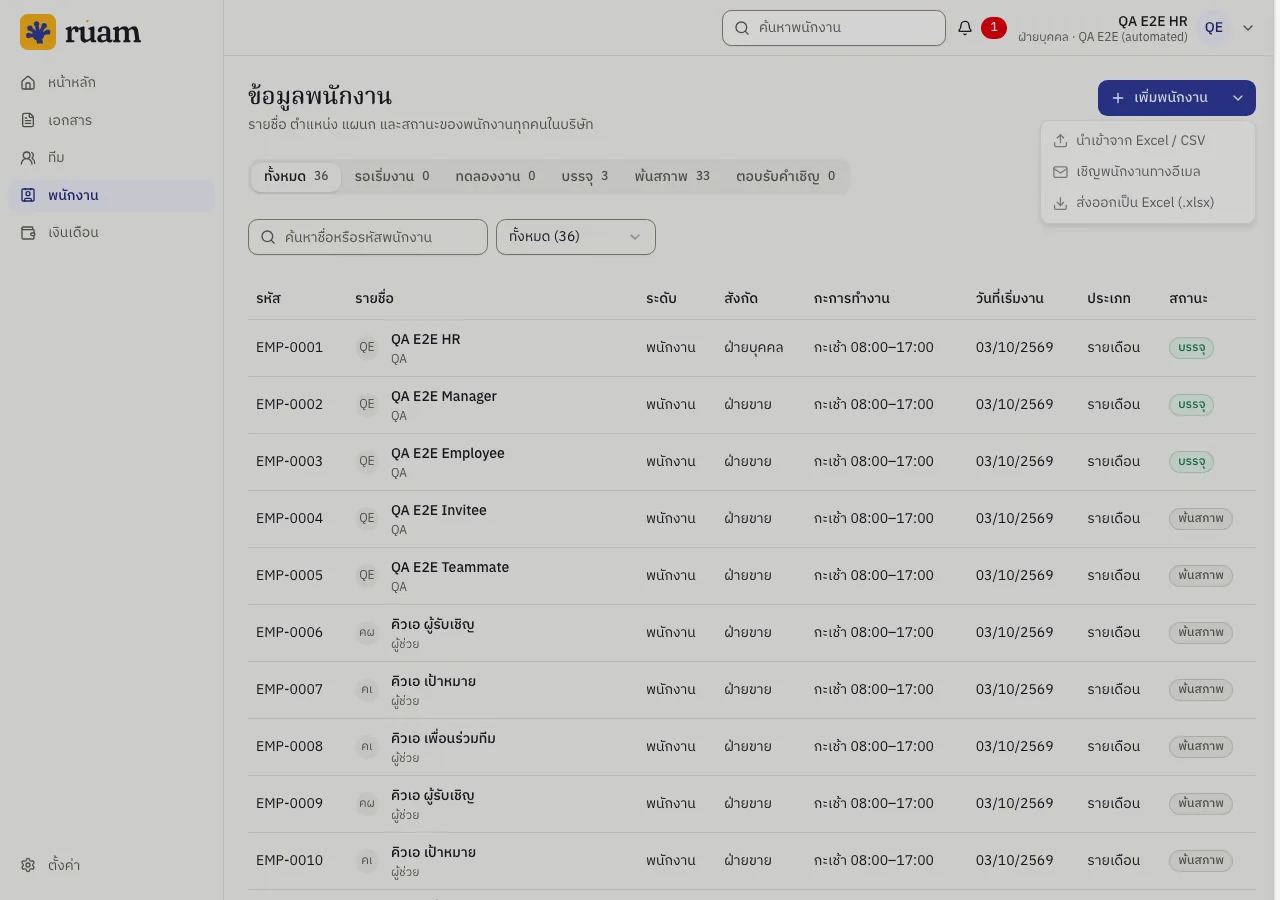The width and height of the screenshot is (1280, 900).
Task: Choose ส่งออกเป็น Excel (.xlsx)
Action: pos(1148,202)
